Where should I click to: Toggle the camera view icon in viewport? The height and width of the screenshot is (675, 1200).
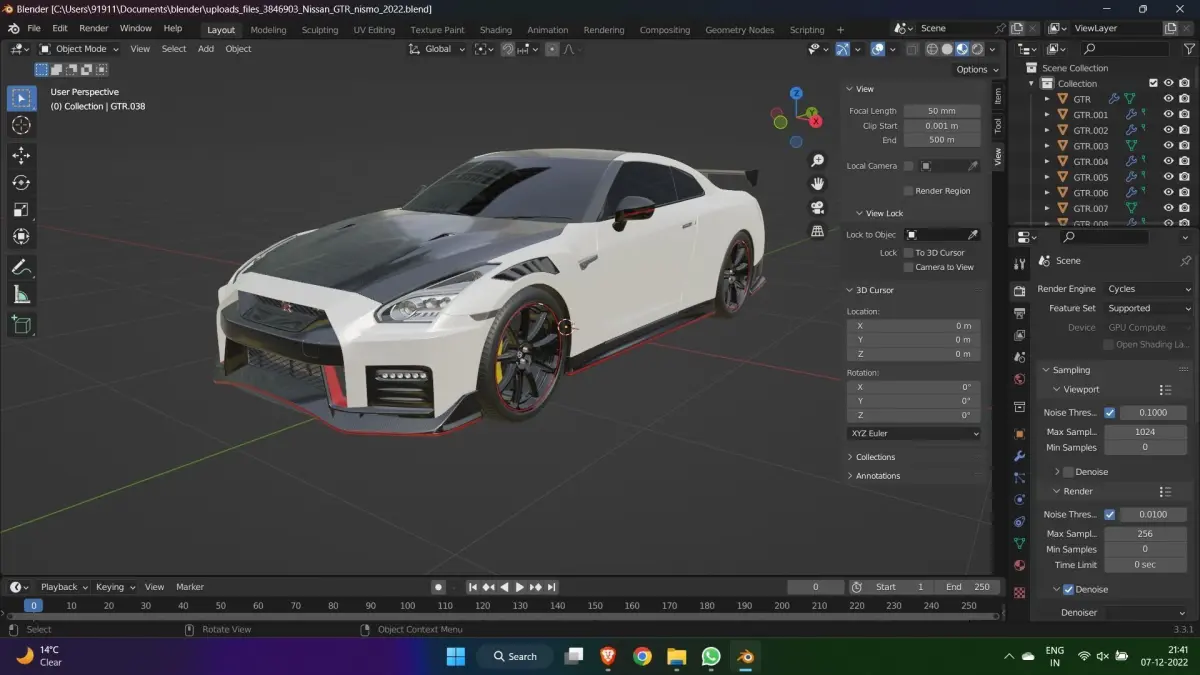pyautogui.click(x=817, y=208)
